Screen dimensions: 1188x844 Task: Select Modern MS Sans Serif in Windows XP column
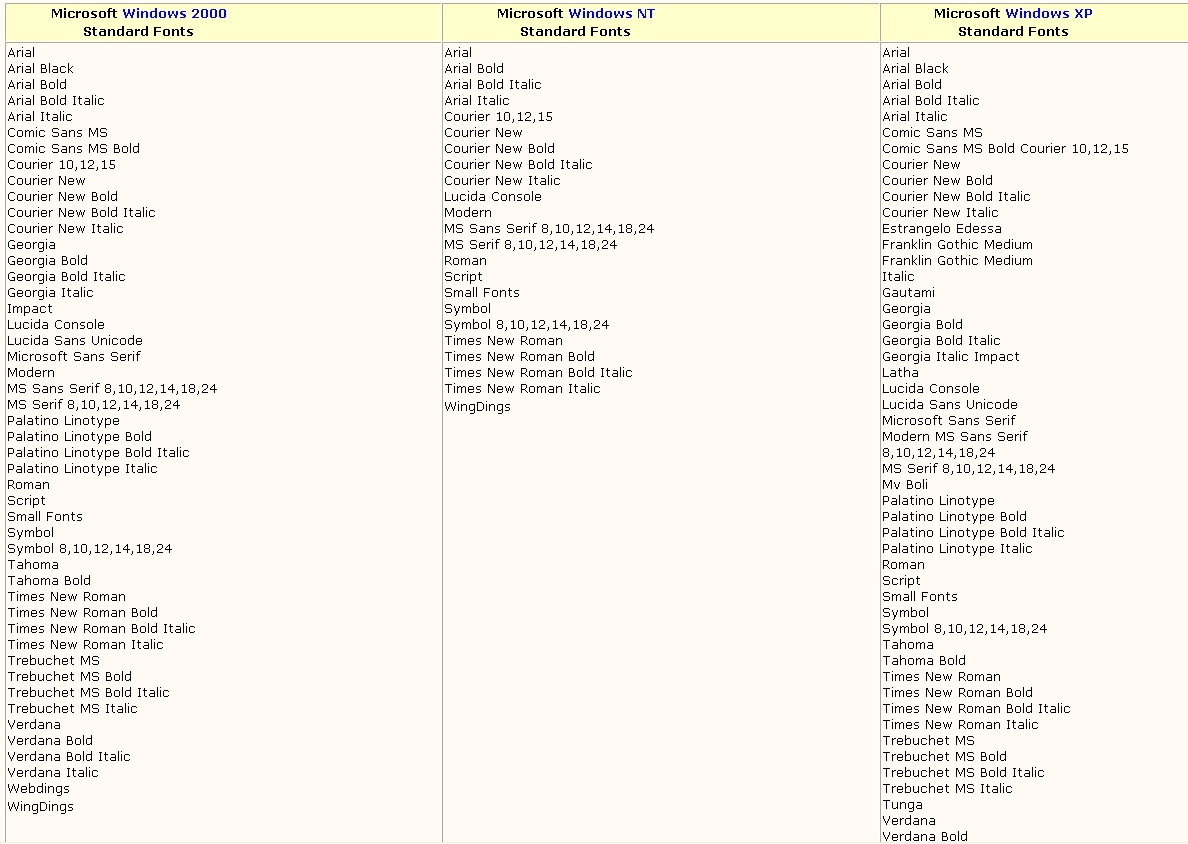(x=955, y=436)
